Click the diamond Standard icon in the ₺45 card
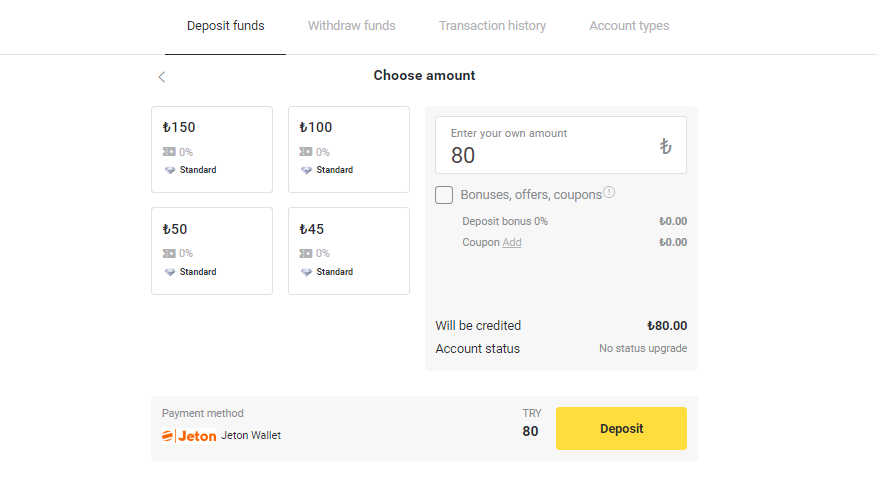Viewport: 877px width, 488px height. point(306,272)
